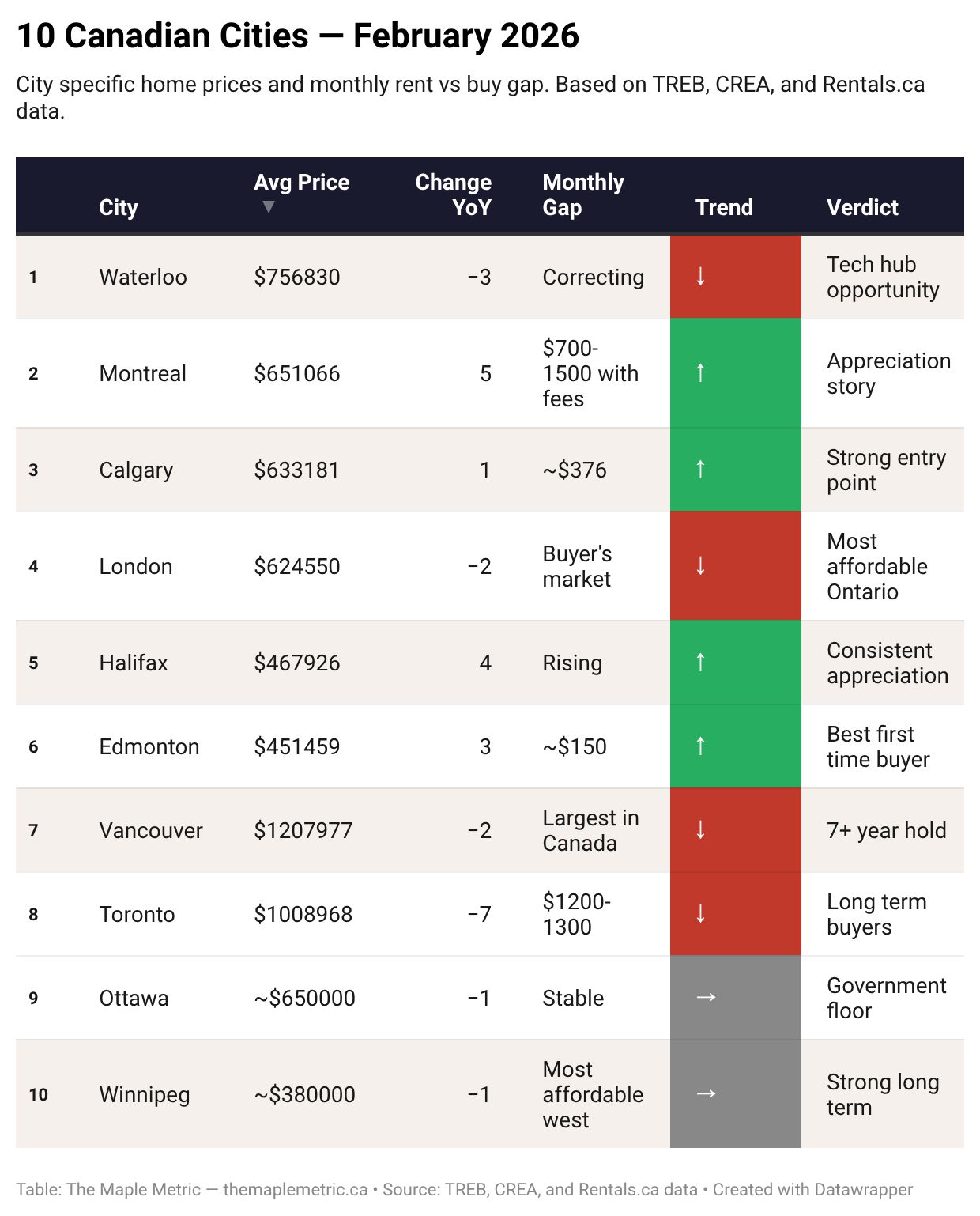980x1216 pixels.
Task: Click the red trend cell for Toronto
Action: 735,913
